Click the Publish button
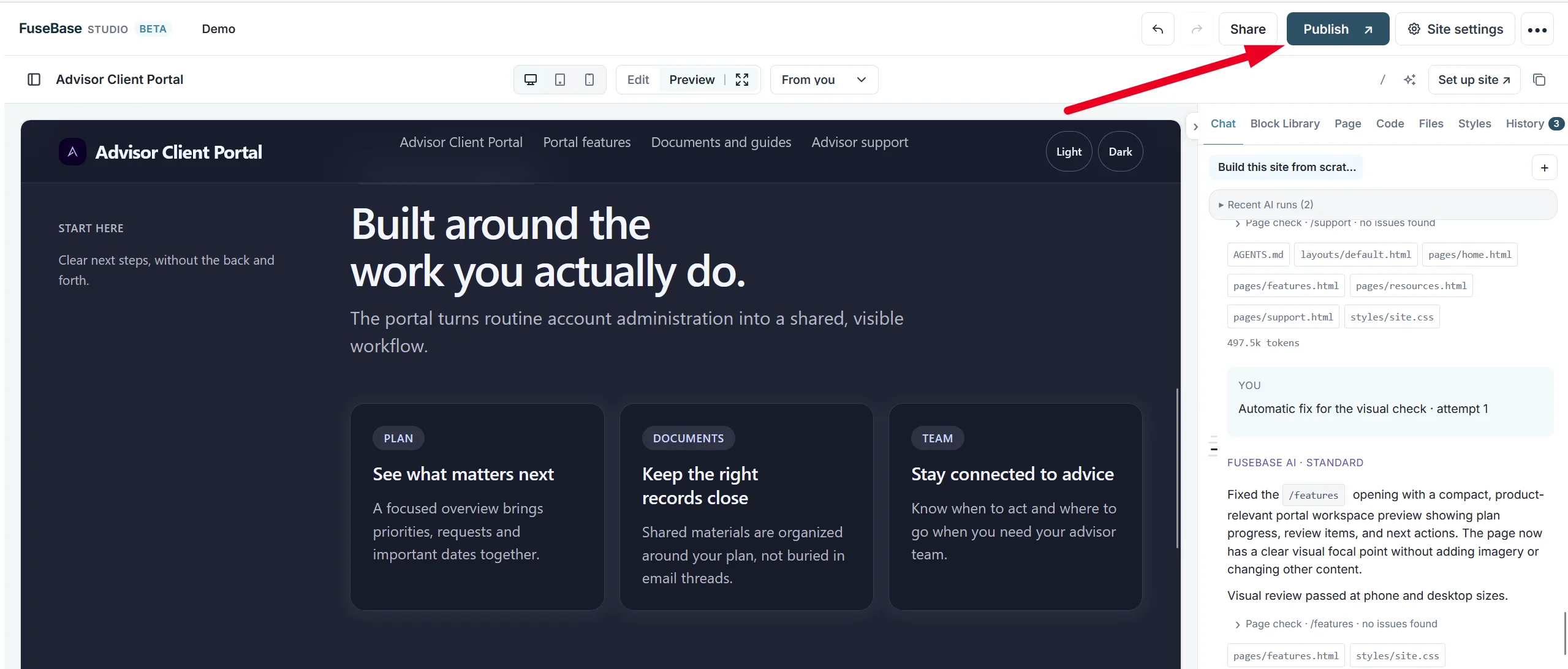This screenshot has height=669, width=1568. 1337,29
